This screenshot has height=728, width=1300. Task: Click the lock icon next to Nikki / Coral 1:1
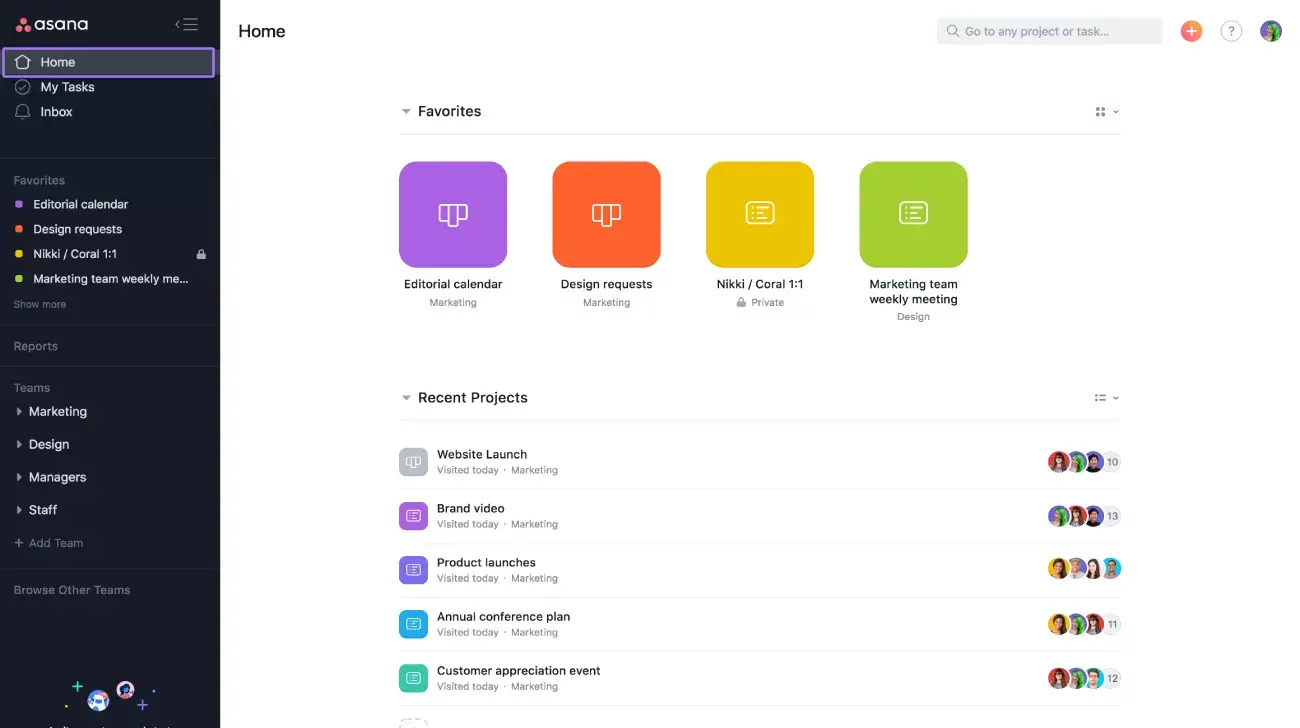click(203, 253)
